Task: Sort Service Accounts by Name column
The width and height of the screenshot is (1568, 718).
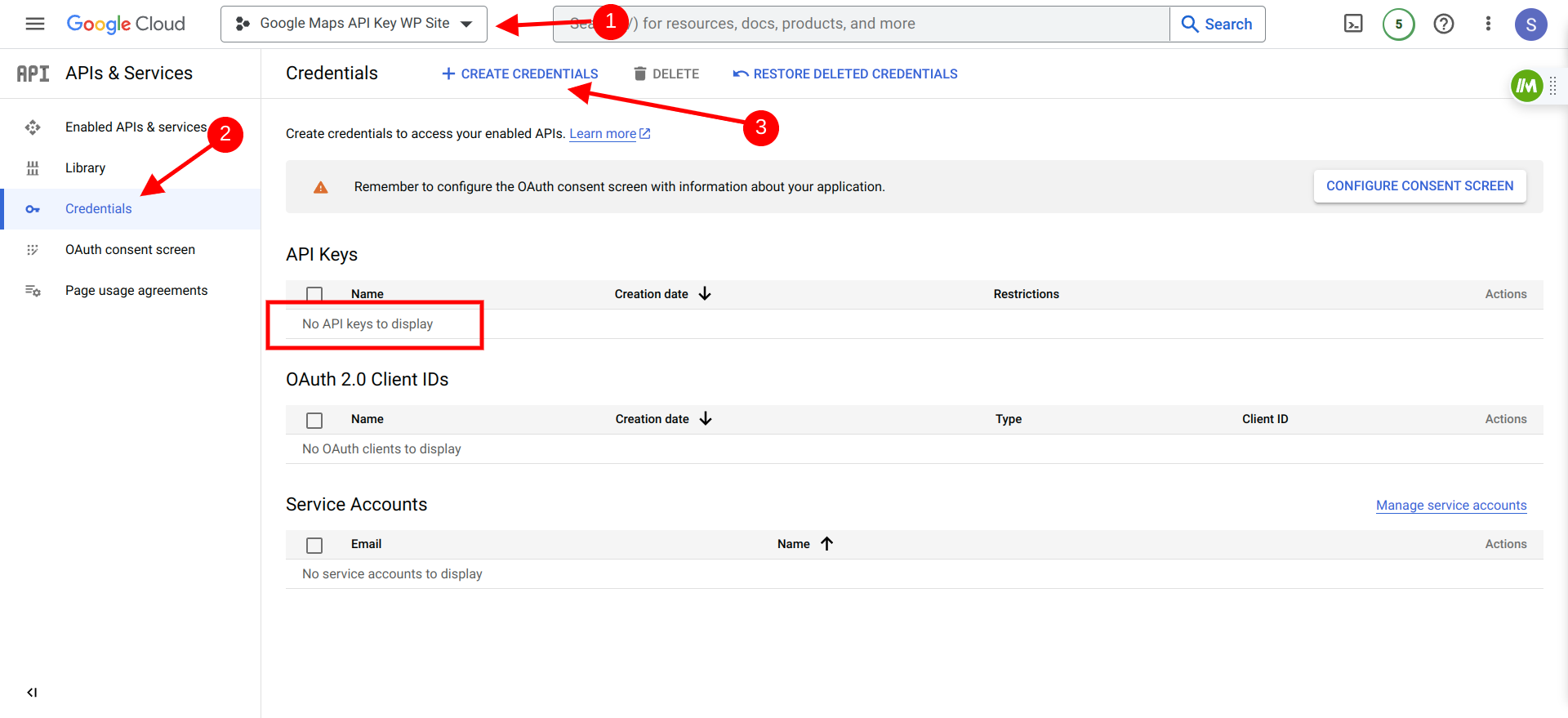Action: coord(805,544)
